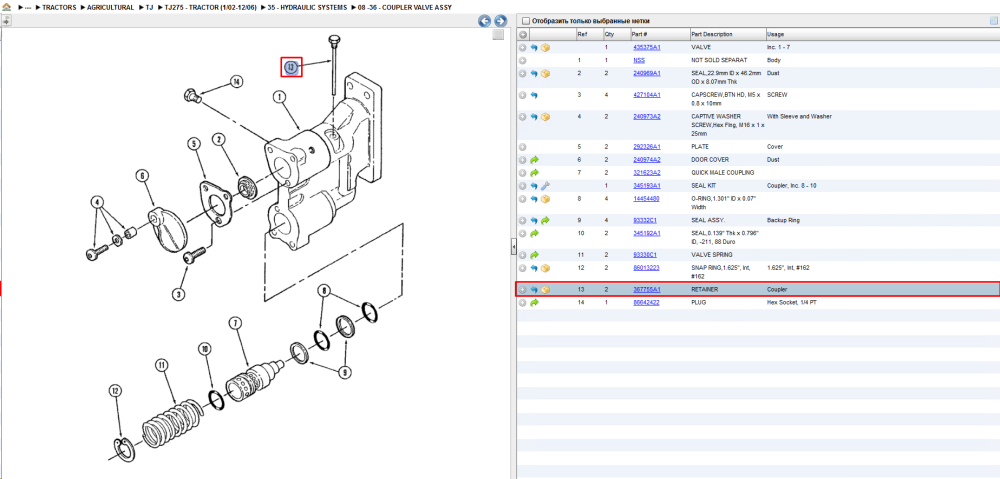Click the green arrow icon for DOOR COVER

point(534,159)
